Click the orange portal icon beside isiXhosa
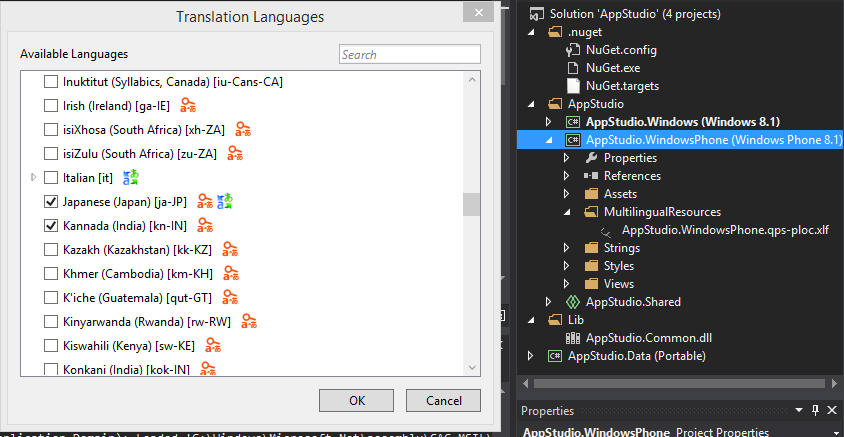Viewport: 844px width, 437px height. (243, 129)
